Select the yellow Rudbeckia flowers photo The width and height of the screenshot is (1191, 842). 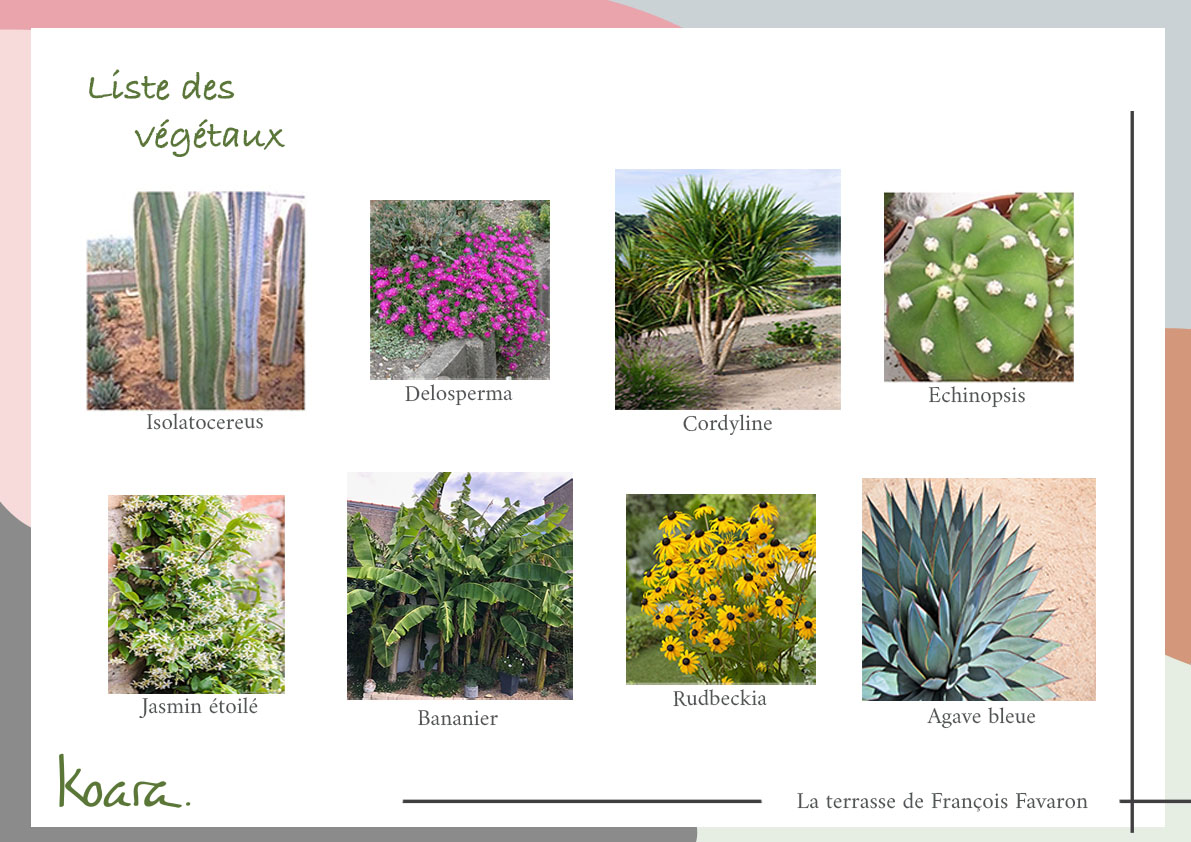click(x=720, y=589)
